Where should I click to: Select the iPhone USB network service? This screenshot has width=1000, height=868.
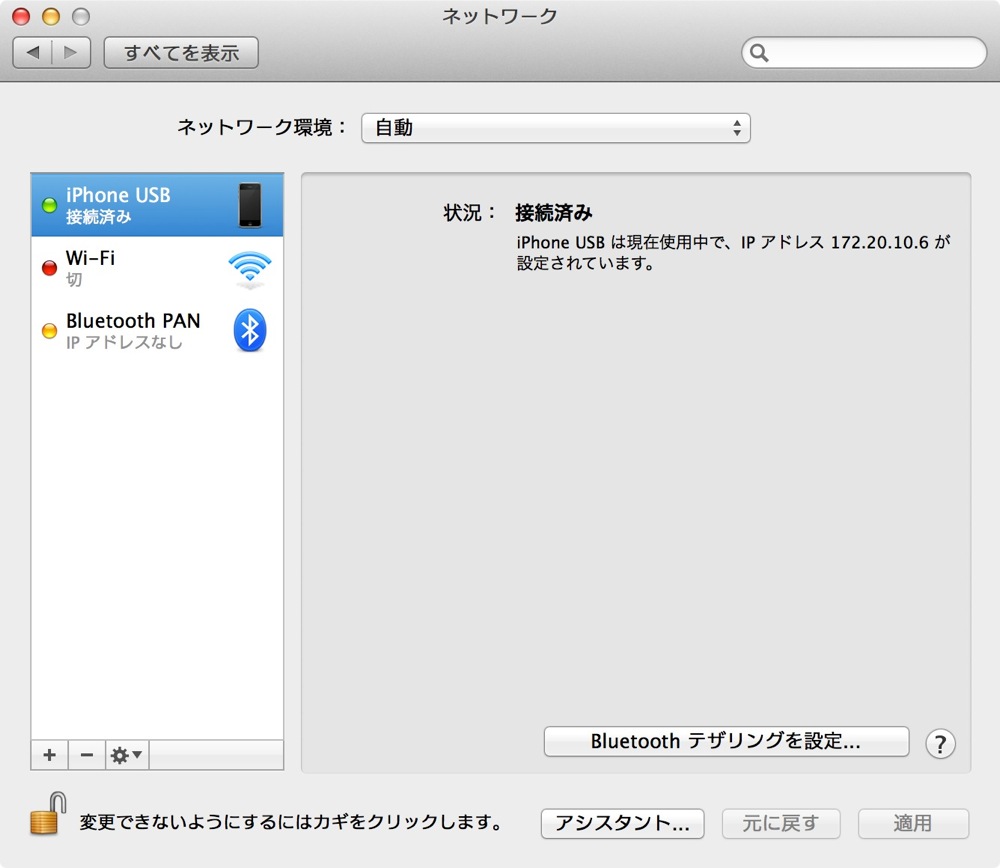157,205
